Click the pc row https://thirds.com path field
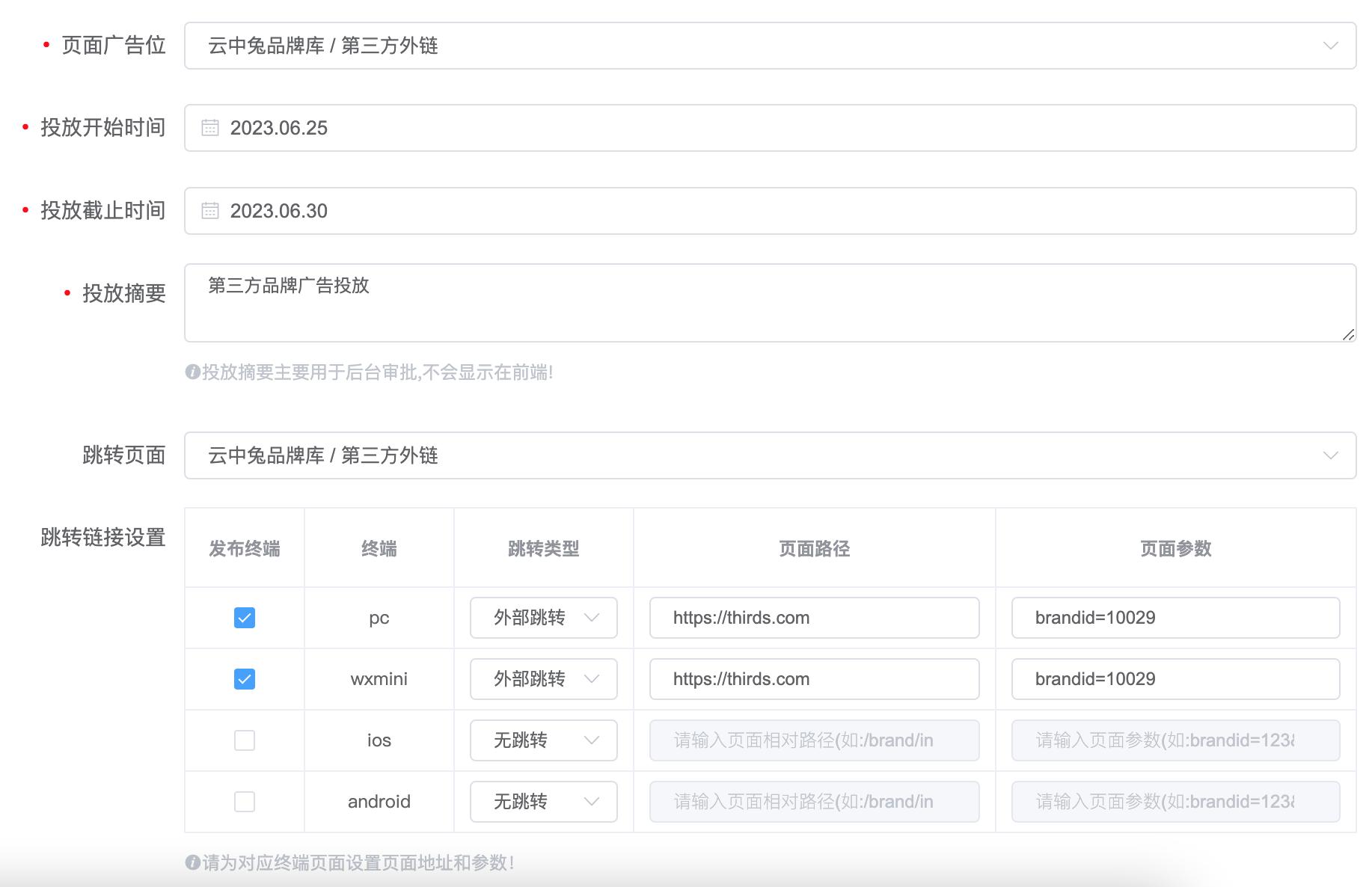Screen dimensions: 1372x887 point(813,618)
